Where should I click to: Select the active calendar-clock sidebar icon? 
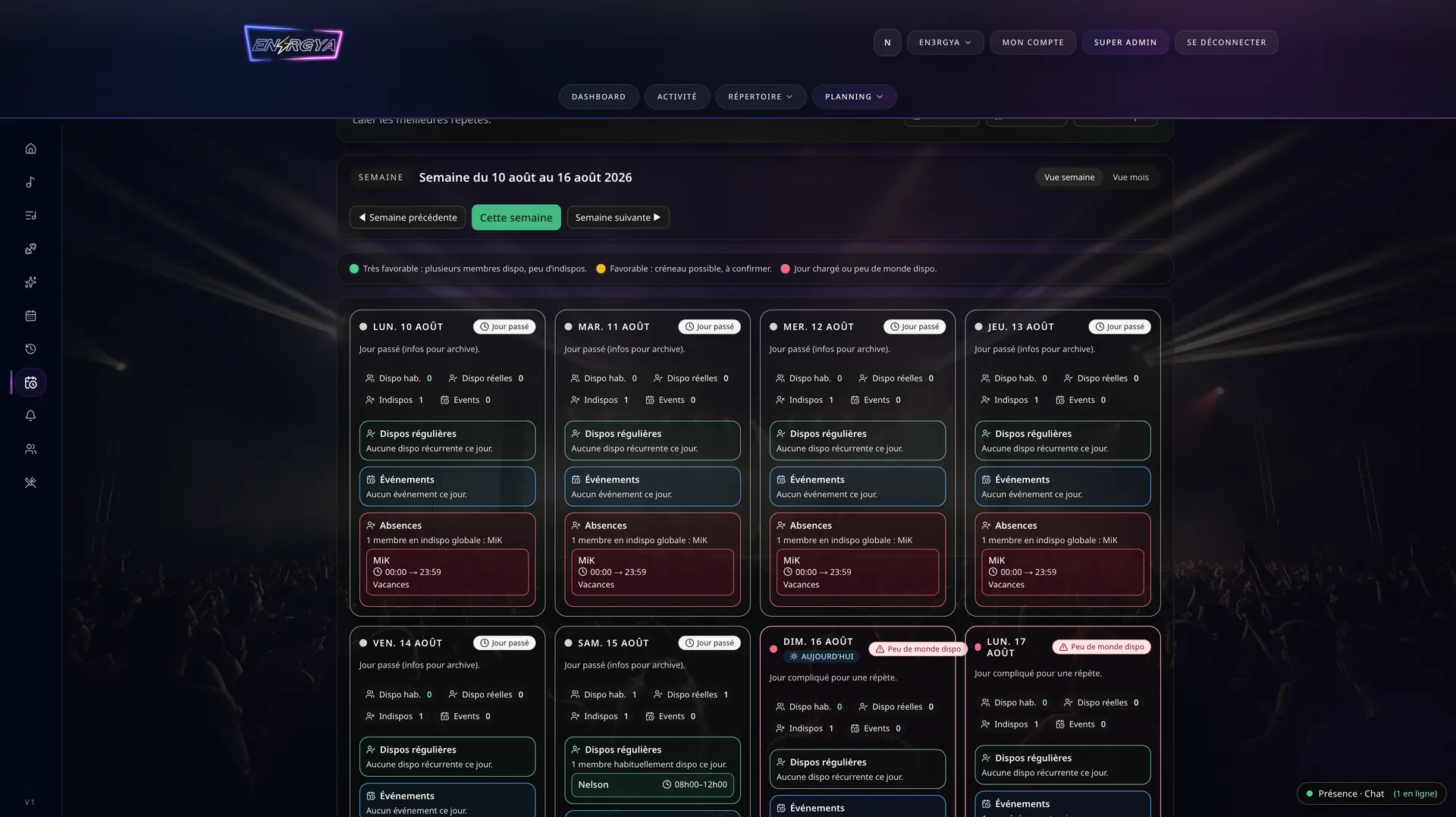pos(30,382)
